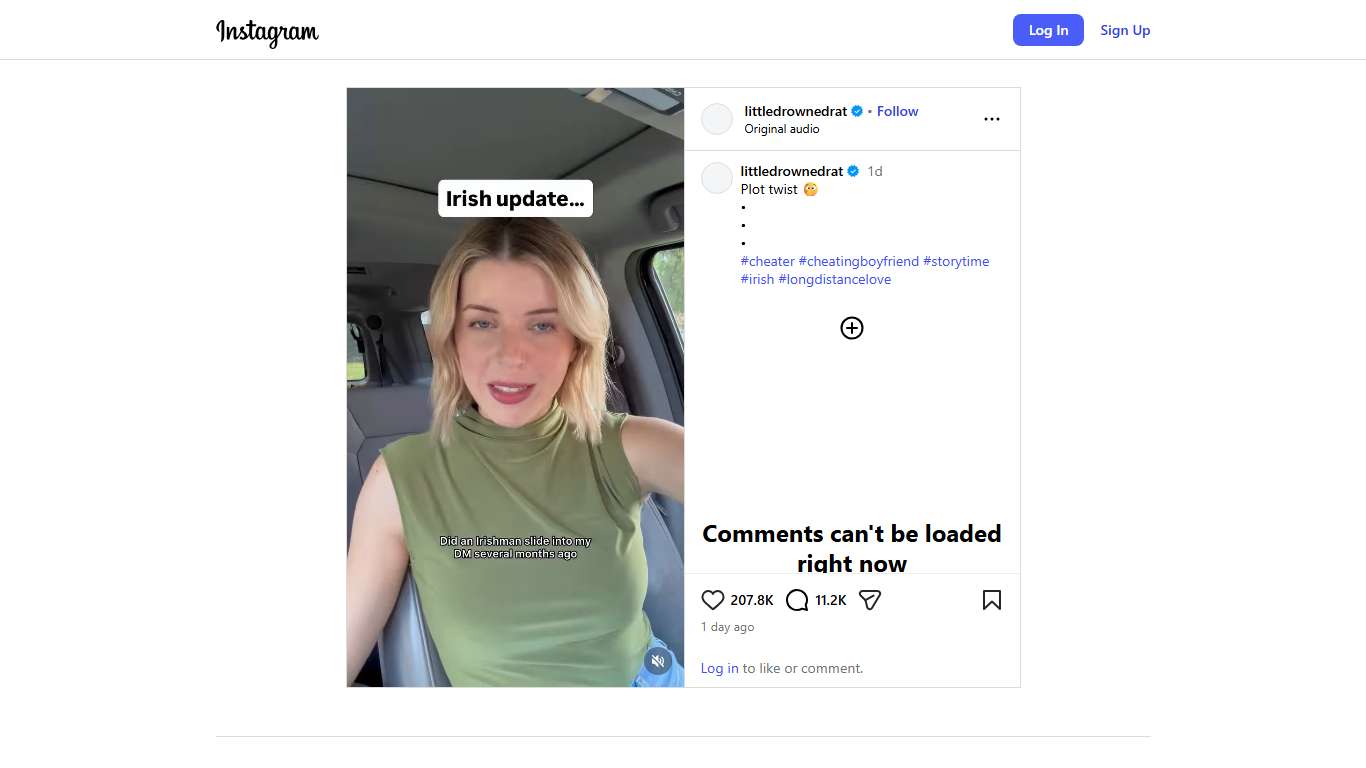Image resolution: width=1366 pixels, height=768 pixels.
Task: Click the Instagram logo
Action: click(267, 31)
